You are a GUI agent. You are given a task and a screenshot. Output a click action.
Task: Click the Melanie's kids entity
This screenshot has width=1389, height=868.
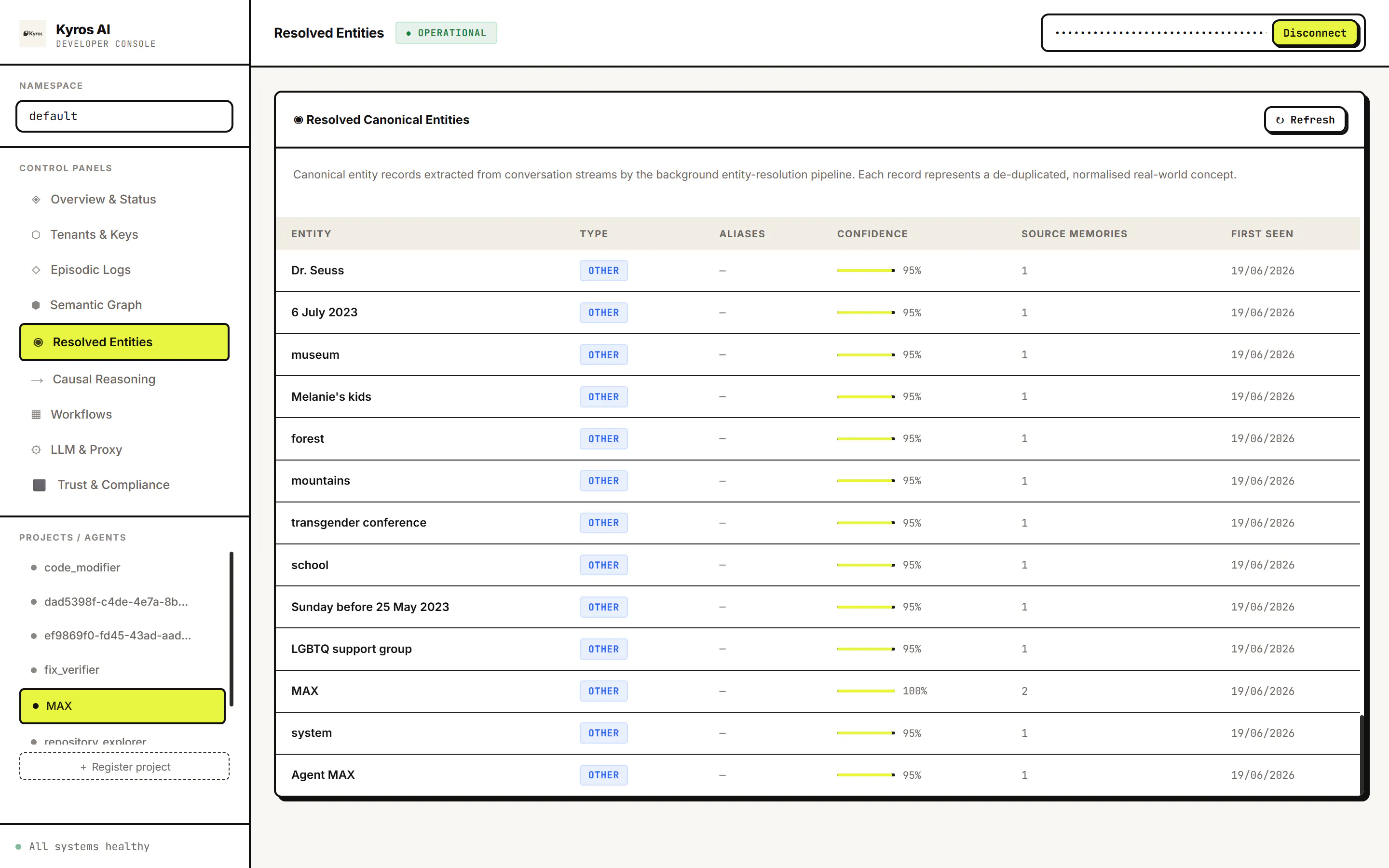tap(331, 397)
